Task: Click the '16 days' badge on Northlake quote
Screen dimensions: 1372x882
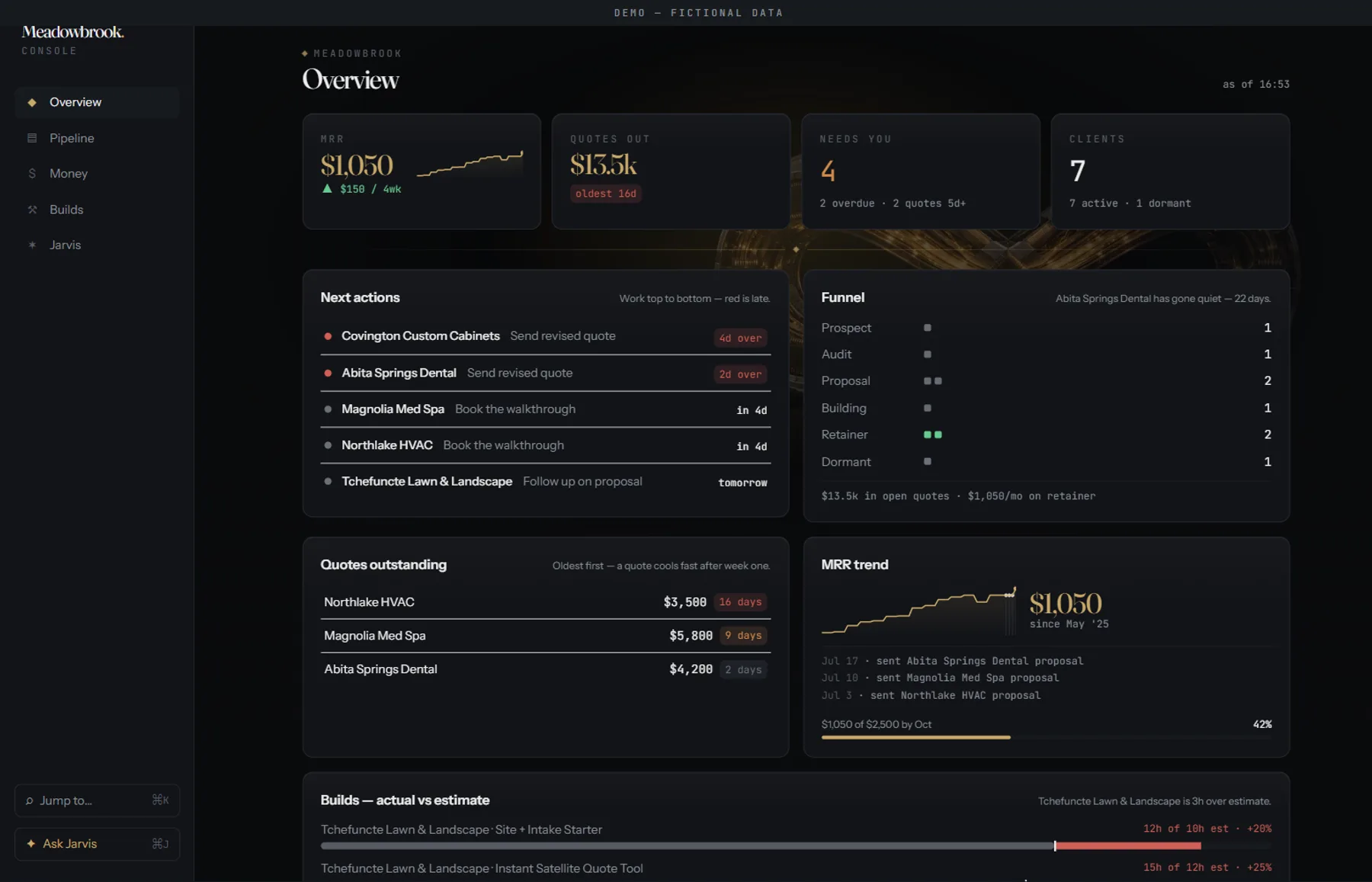Action: 740,602
